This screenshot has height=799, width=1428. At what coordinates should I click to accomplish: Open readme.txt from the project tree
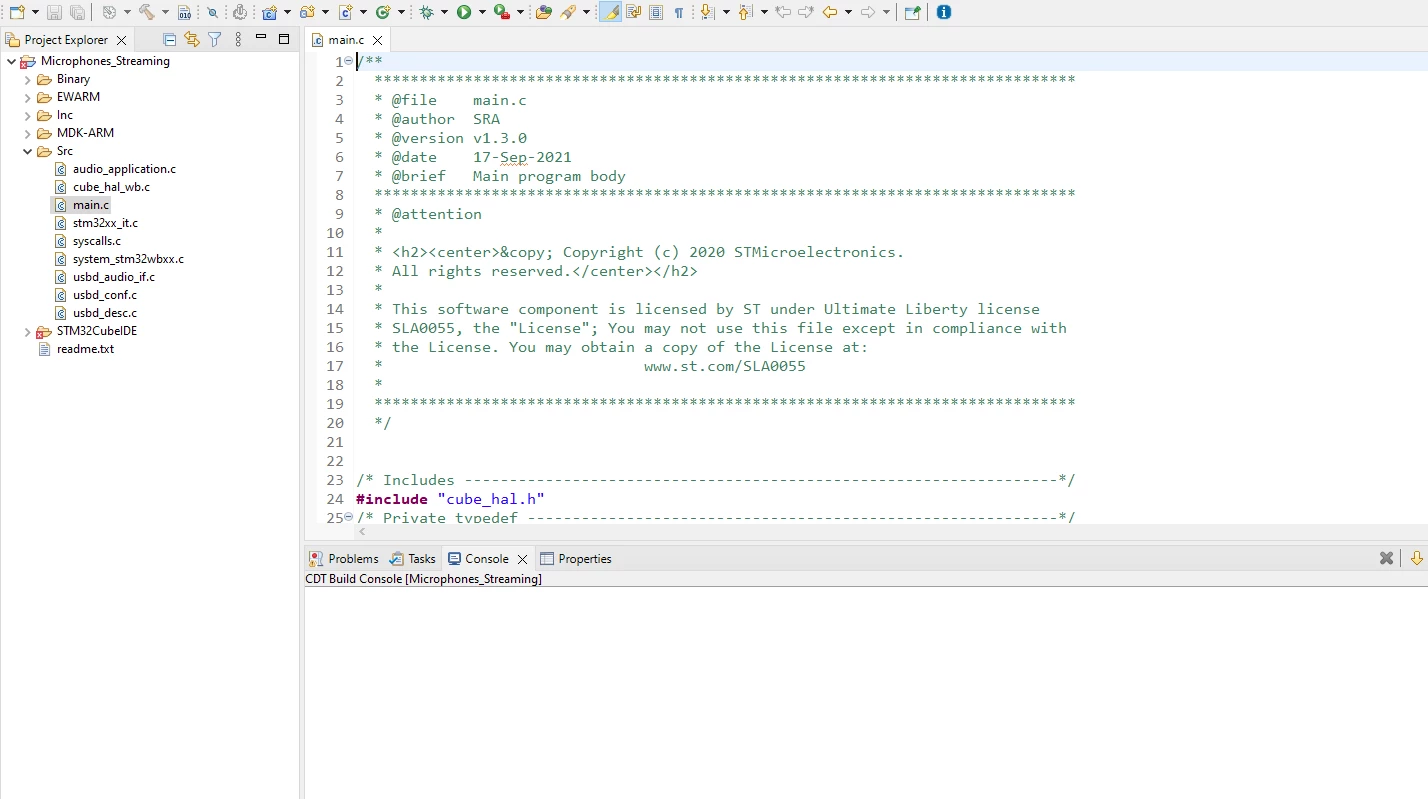(x=85, y=349)
